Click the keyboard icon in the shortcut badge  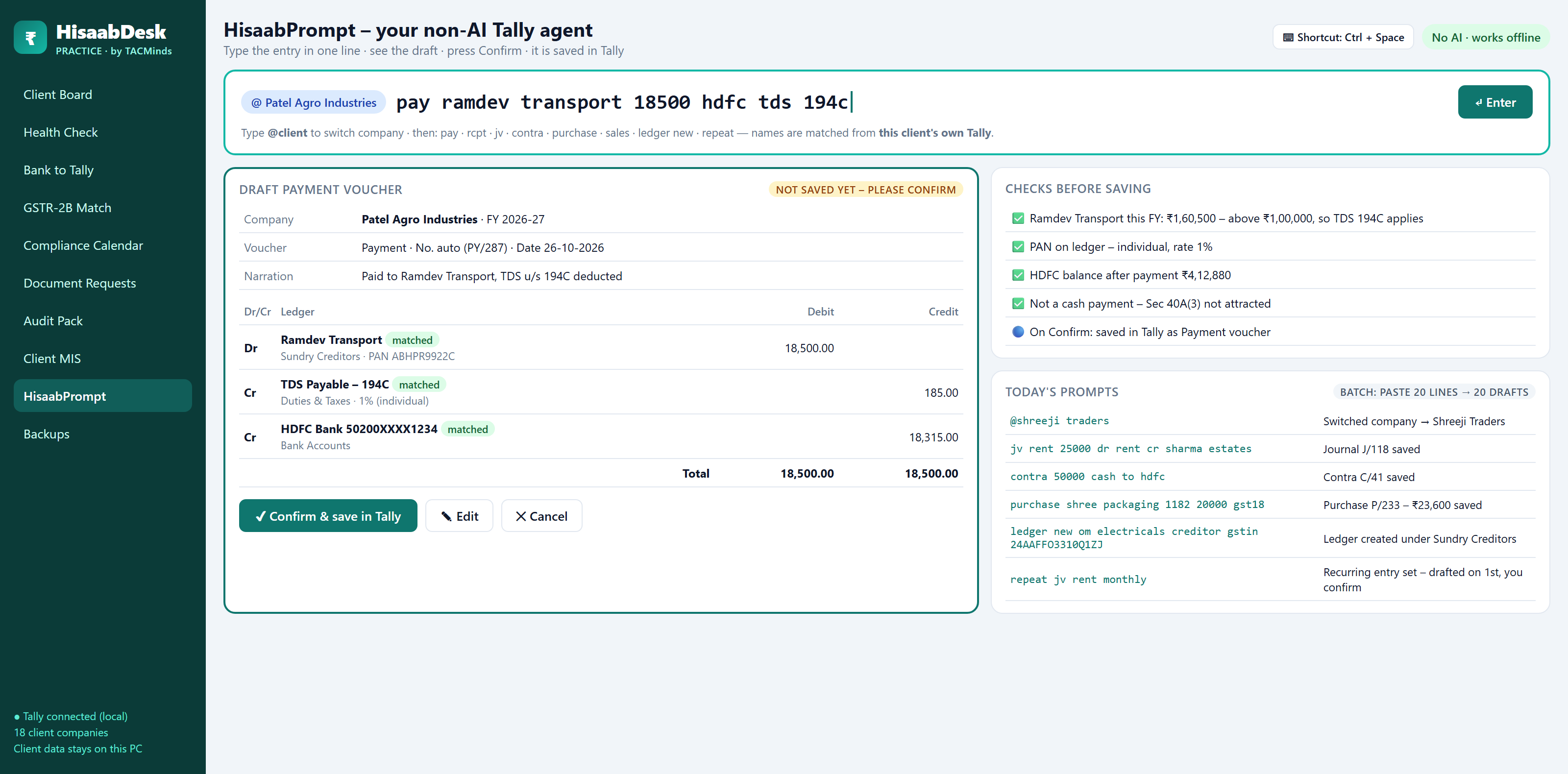[1288, 37]
